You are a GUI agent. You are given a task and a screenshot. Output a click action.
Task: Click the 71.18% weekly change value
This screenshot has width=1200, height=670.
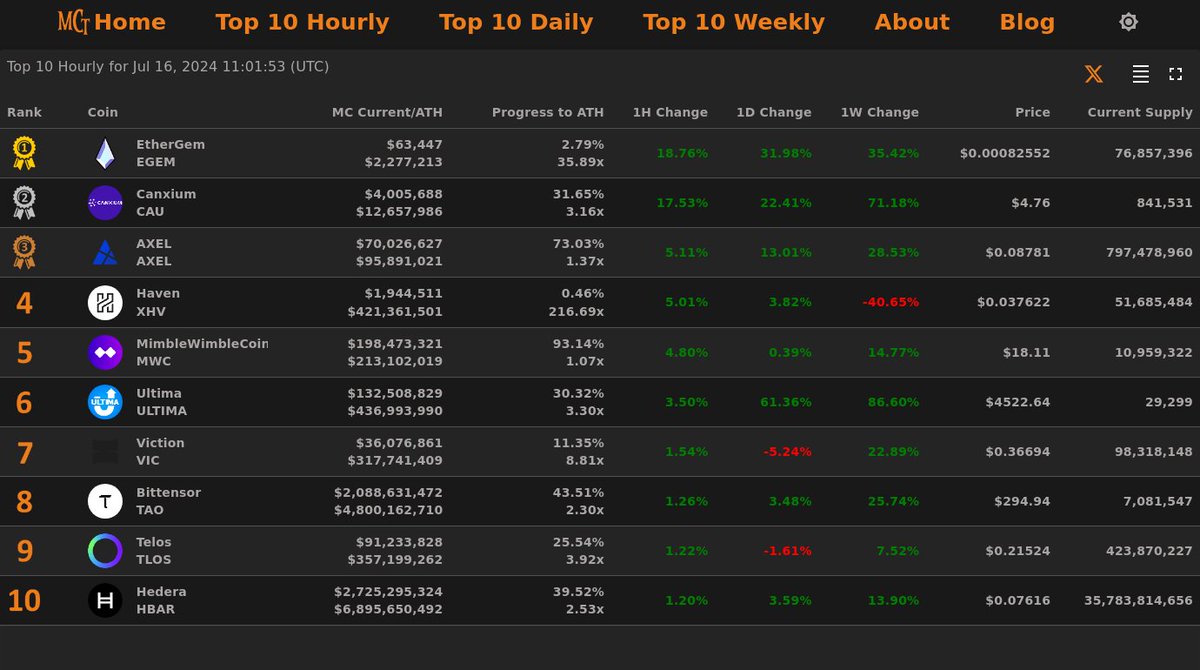click(x=893, y=203)
